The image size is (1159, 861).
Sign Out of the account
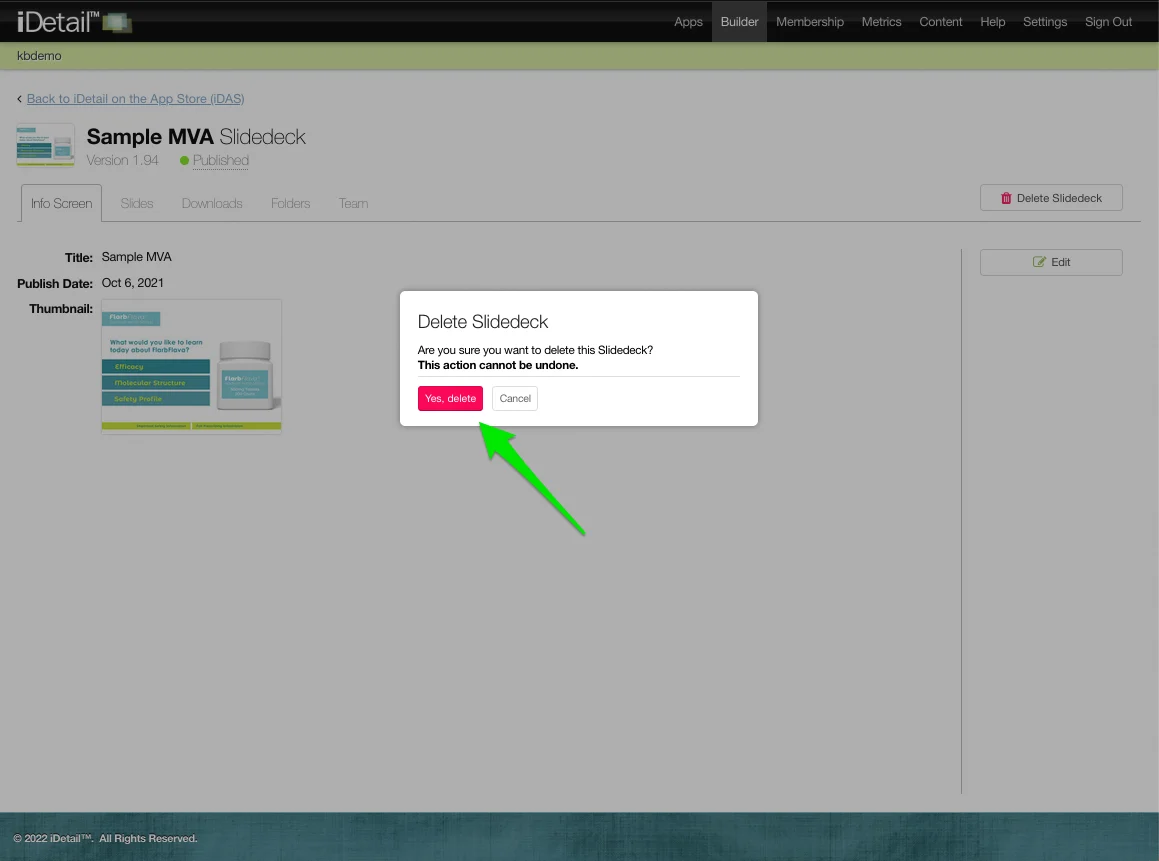tap(1108, 21)
